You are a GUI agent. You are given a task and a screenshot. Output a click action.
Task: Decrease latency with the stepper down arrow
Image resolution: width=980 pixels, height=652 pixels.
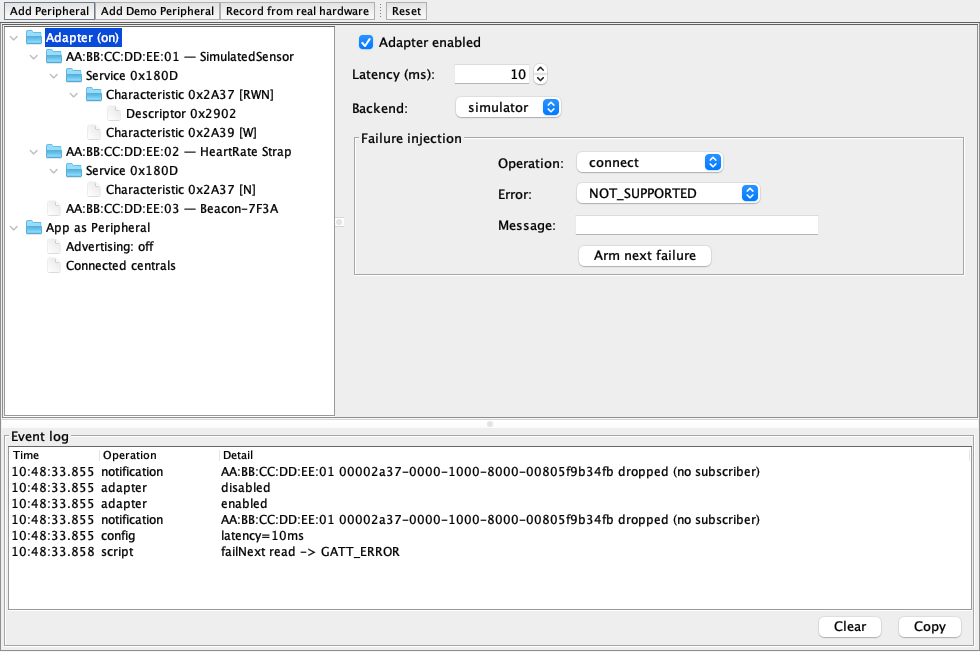(541, 79)
